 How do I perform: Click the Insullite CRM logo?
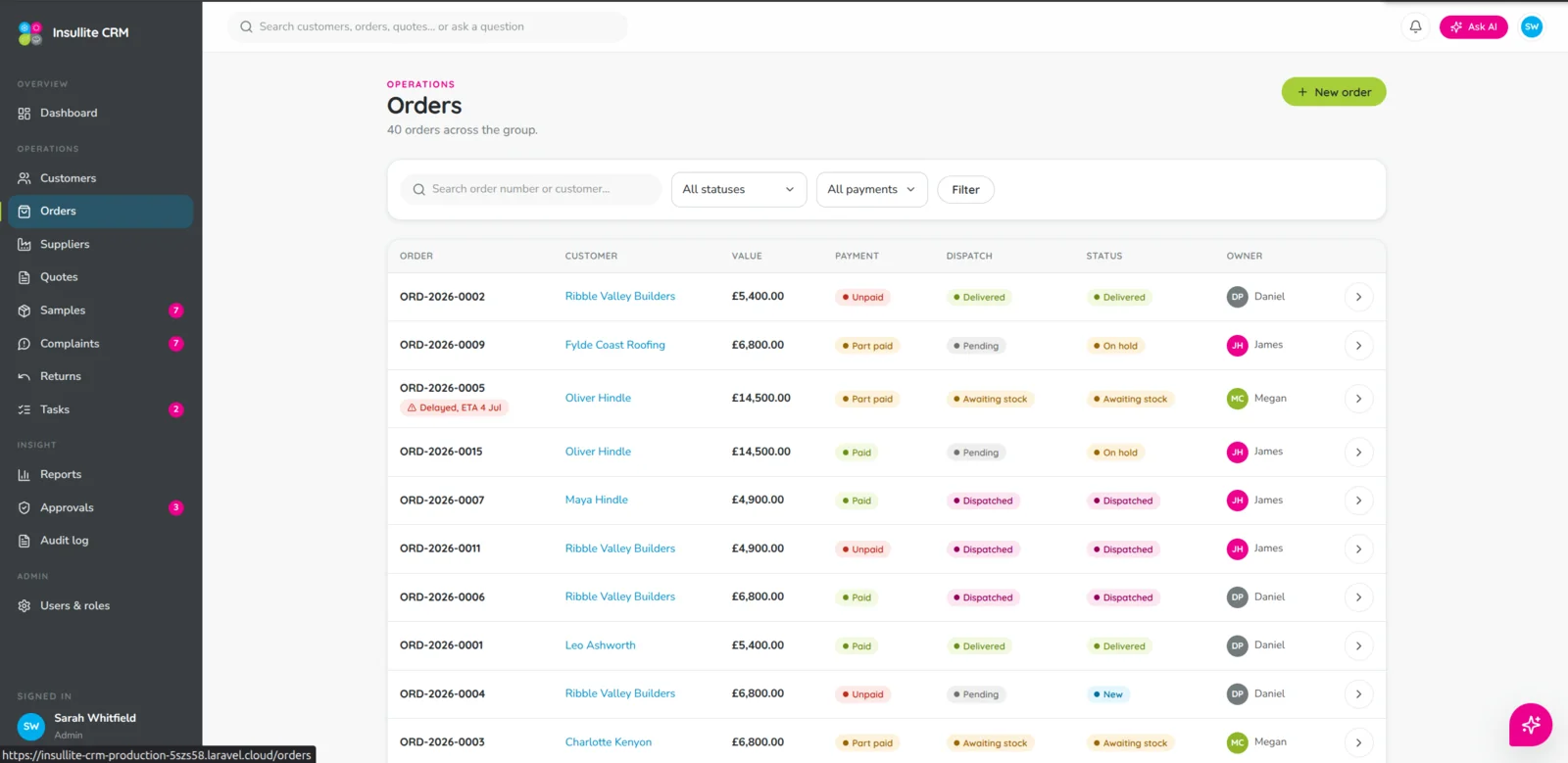[30, 33]
